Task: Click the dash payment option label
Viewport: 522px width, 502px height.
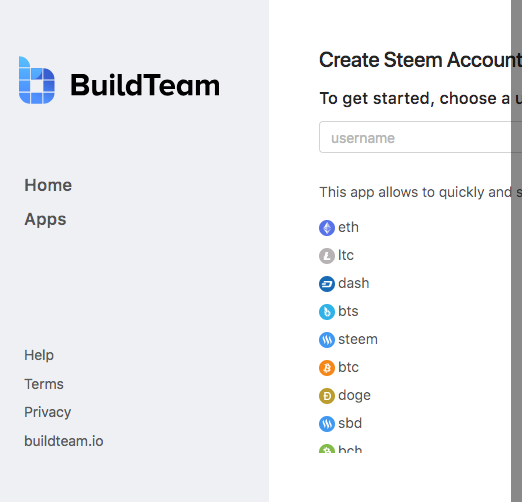Action: point(354,283)
